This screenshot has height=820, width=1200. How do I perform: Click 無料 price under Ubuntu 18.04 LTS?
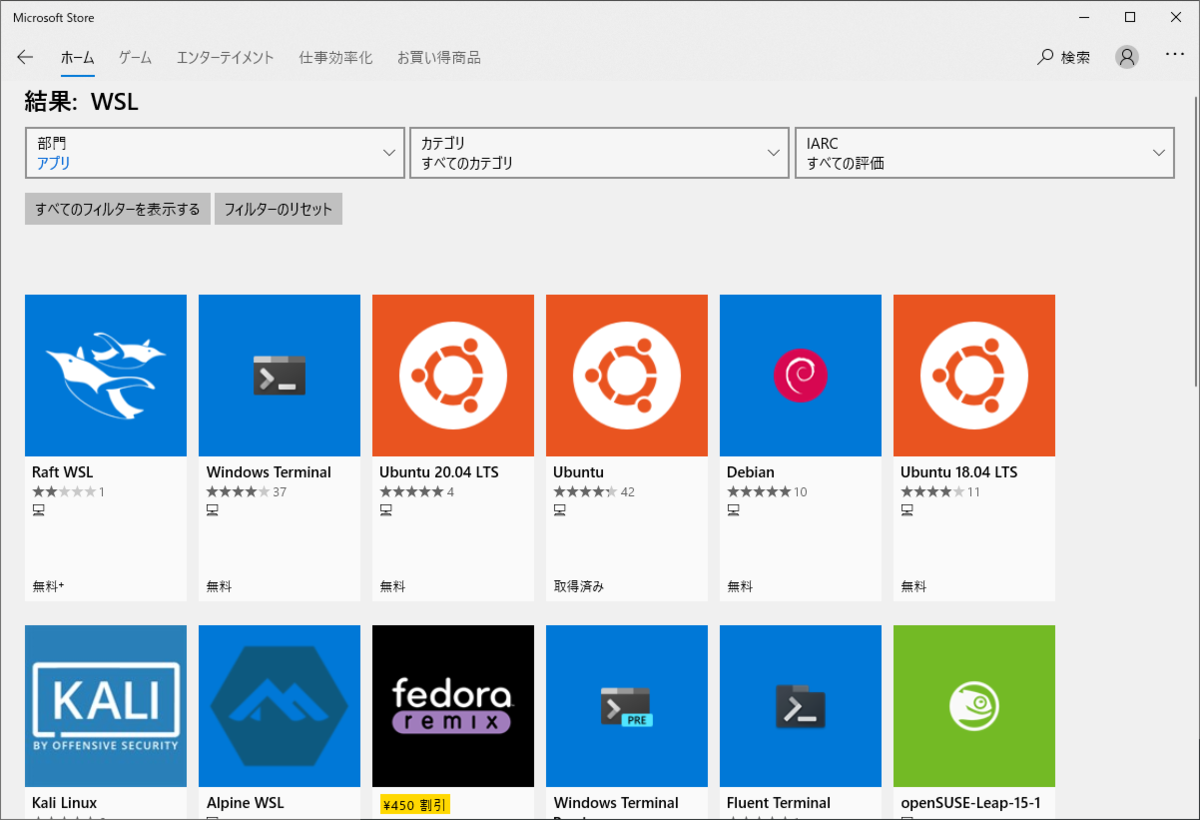(914, 586)
